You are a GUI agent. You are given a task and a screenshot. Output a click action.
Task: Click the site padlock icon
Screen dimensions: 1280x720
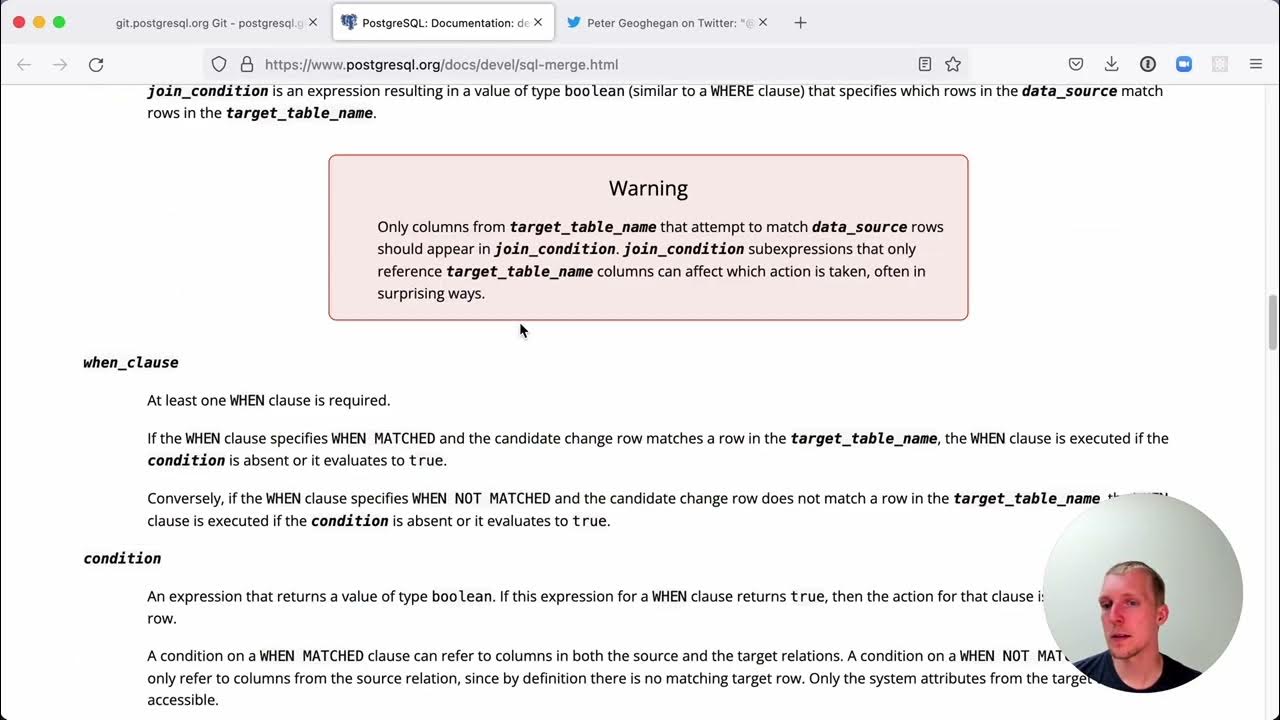coord(247,64)
